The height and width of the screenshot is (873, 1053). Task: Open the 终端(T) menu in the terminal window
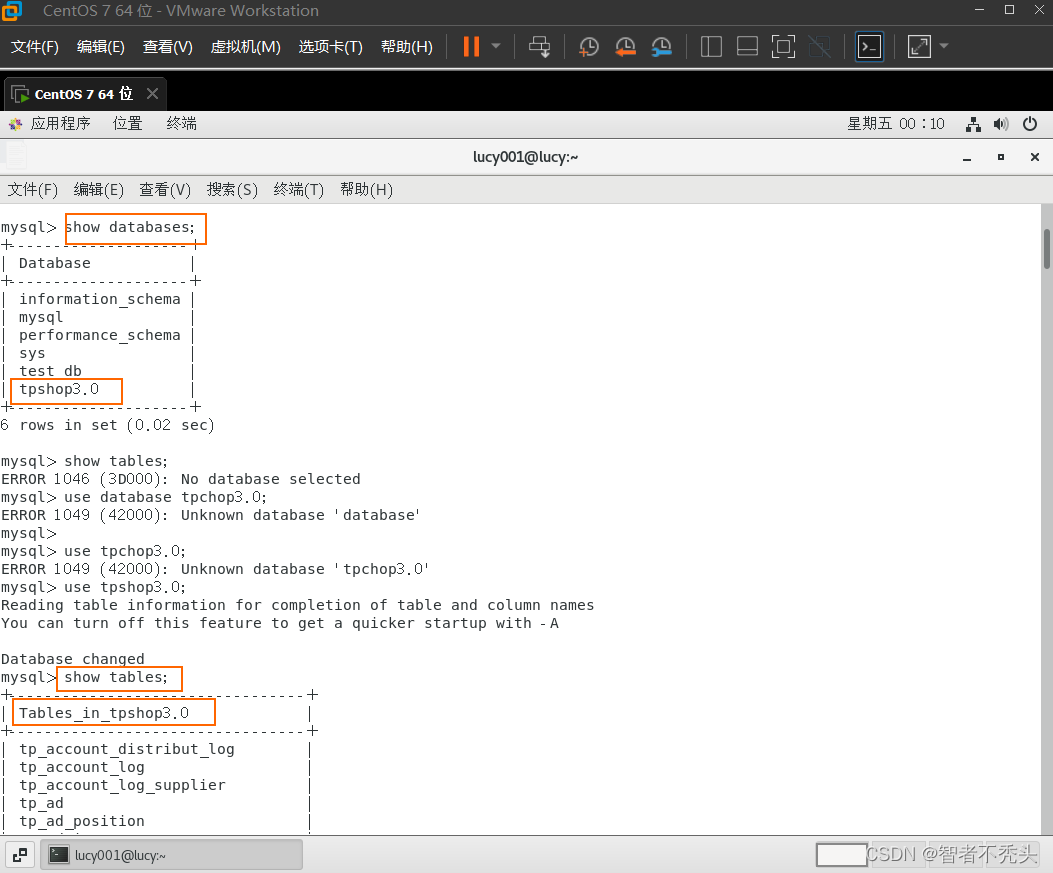[297, 189]
